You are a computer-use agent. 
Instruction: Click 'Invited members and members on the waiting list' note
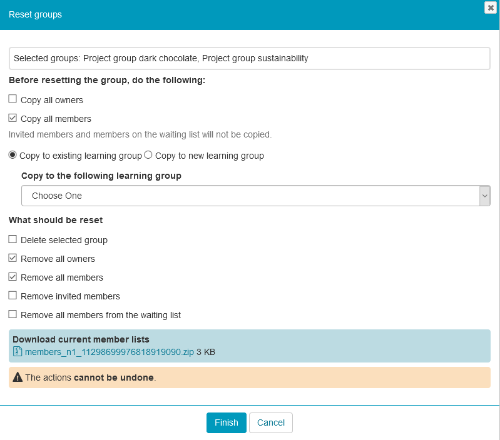pos(140,134)
